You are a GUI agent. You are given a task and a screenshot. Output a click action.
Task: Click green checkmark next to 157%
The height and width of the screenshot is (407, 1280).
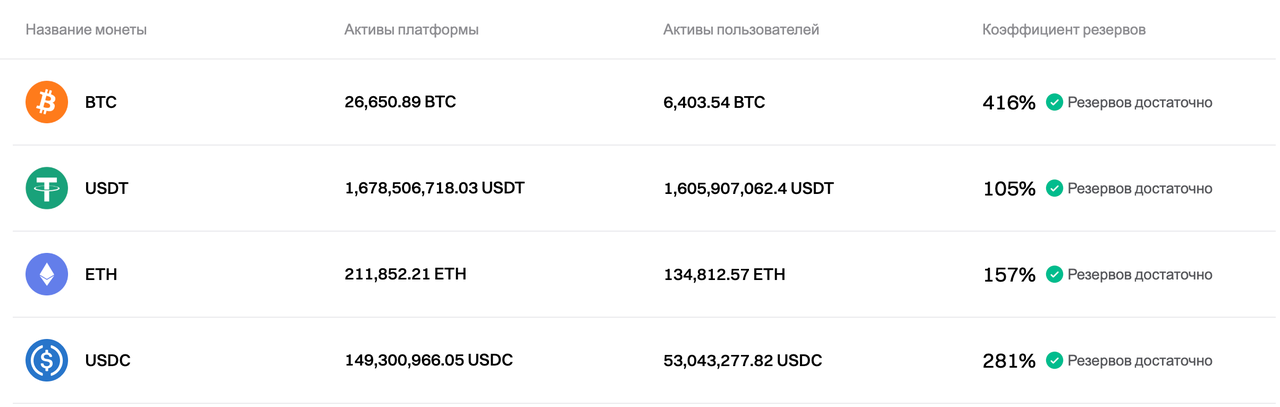(x=1054, y=274)
